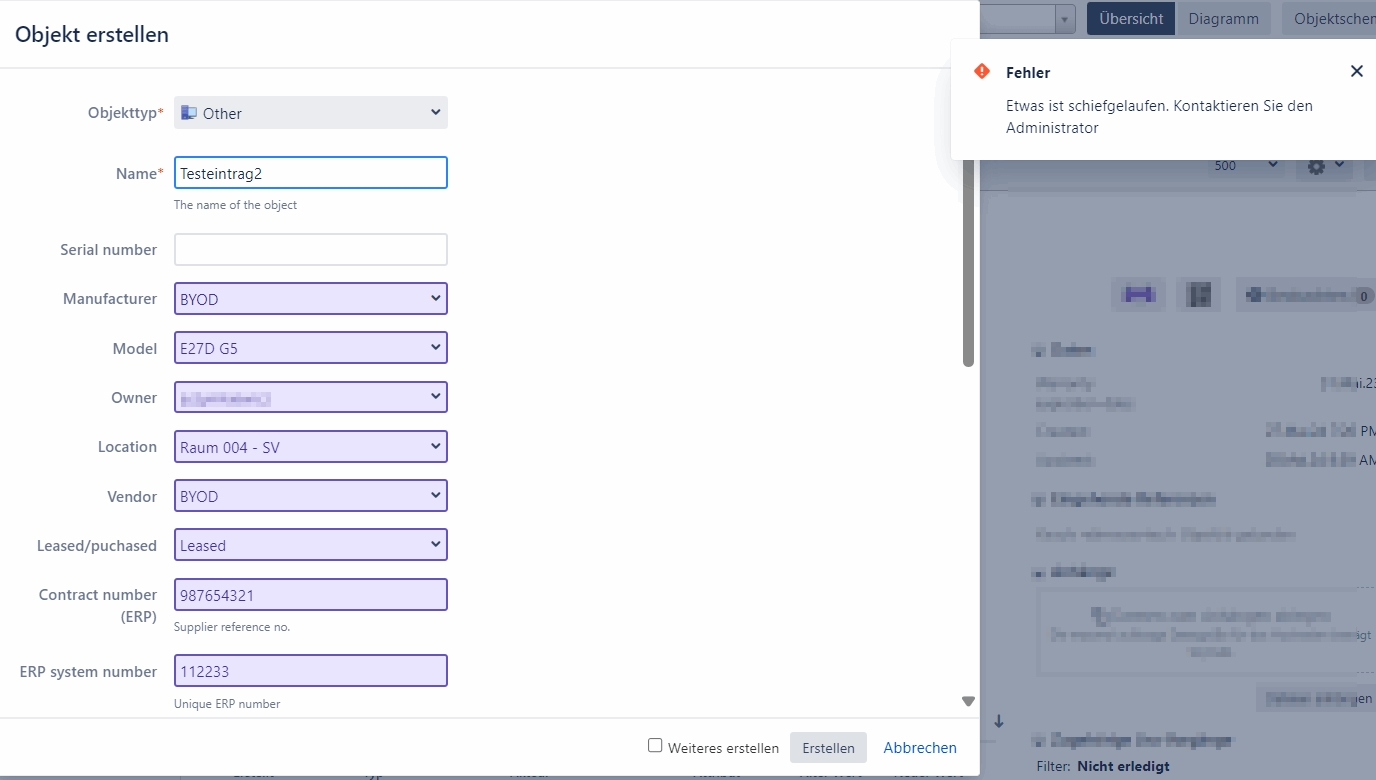Cancel the dialog with Abbrechen

click(x=920, y=748)
